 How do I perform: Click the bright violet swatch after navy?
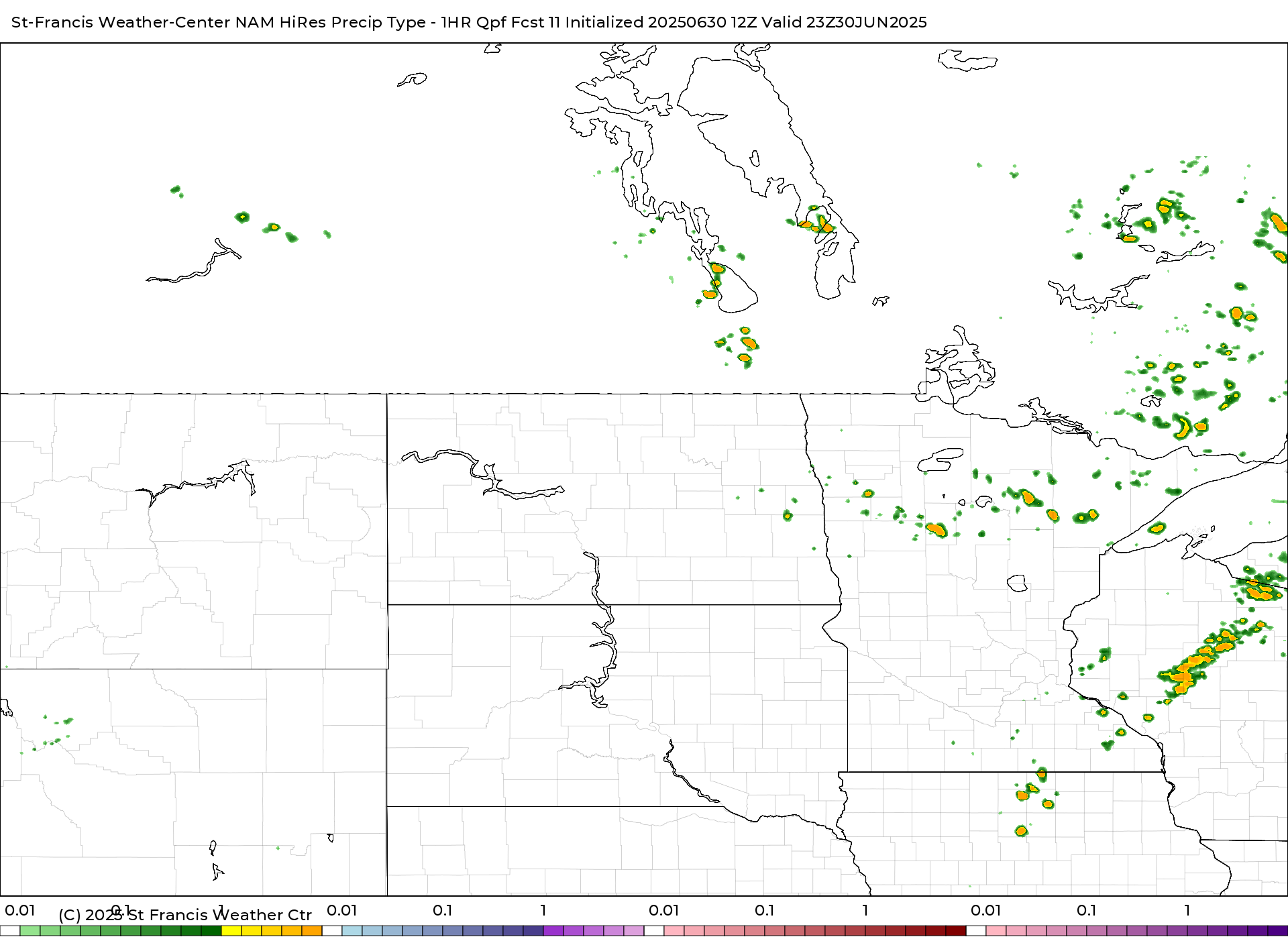[x=553, y=931]
